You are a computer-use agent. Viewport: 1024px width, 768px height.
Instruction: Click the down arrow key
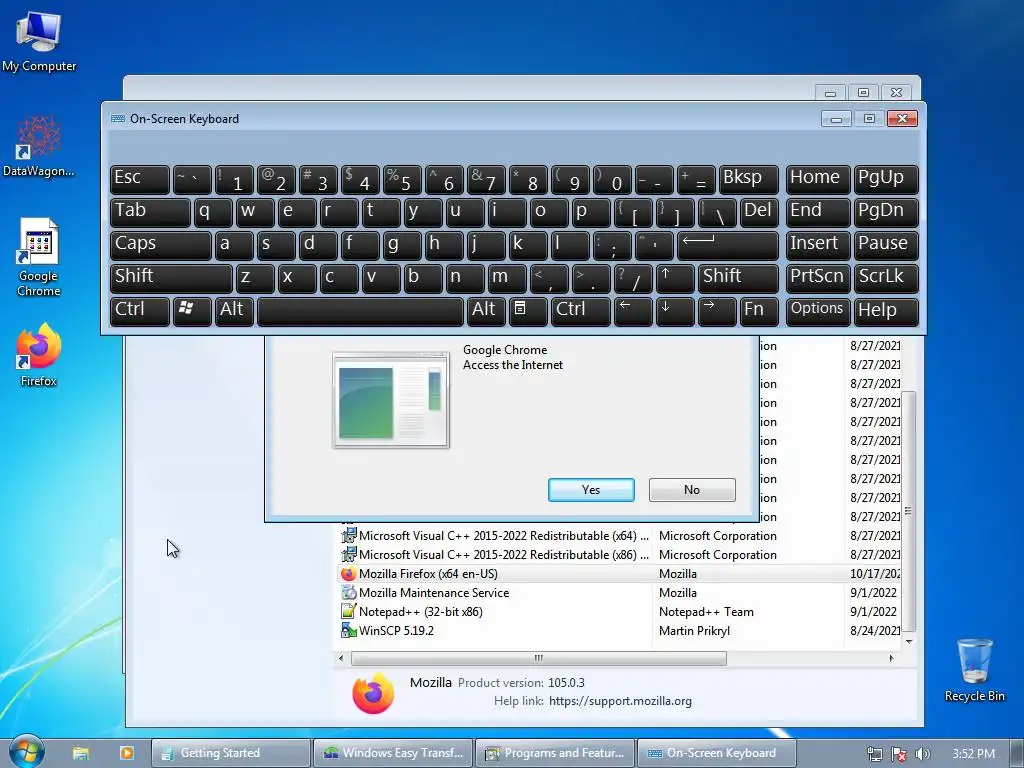point(675,311)
